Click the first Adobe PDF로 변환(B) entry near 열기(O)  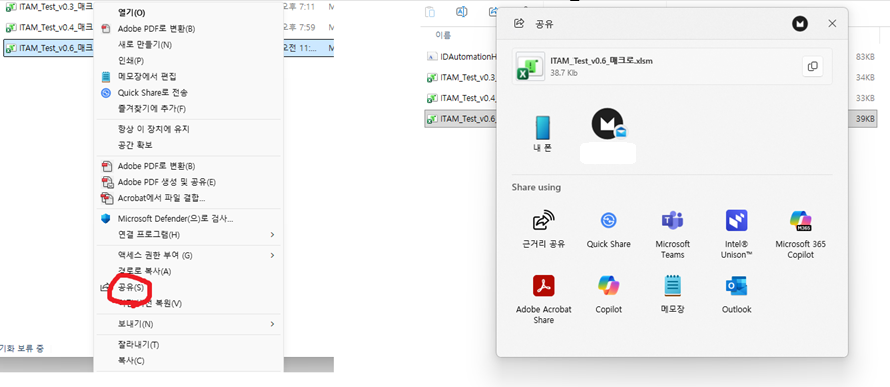pyautogui.click(x=156, y=28)
